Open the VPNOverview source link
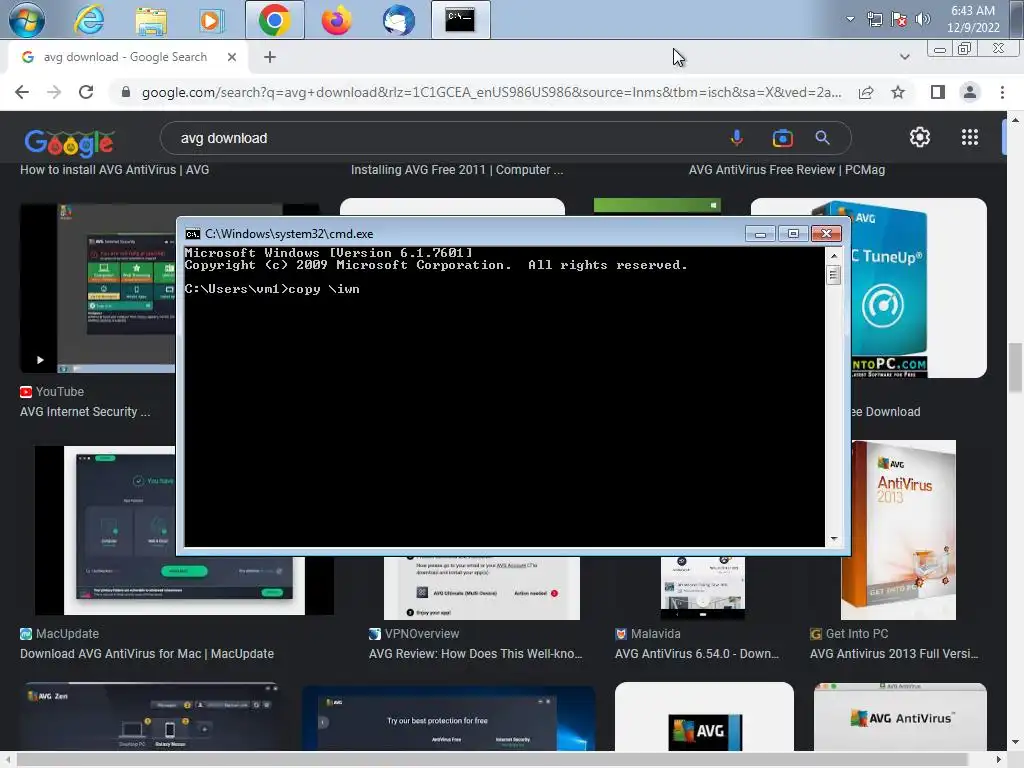1024x768 pixels. [414, 634]
